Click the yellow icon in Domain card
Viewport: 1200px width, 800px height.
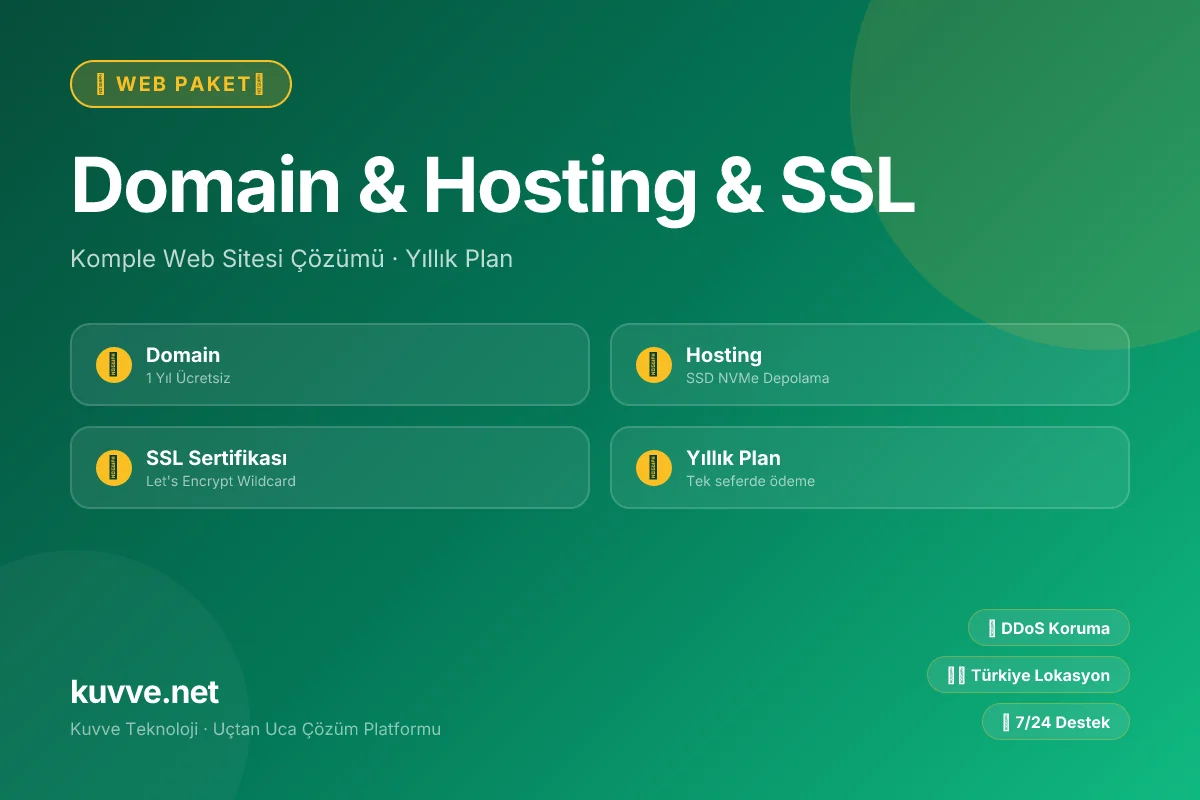(114, 365)
